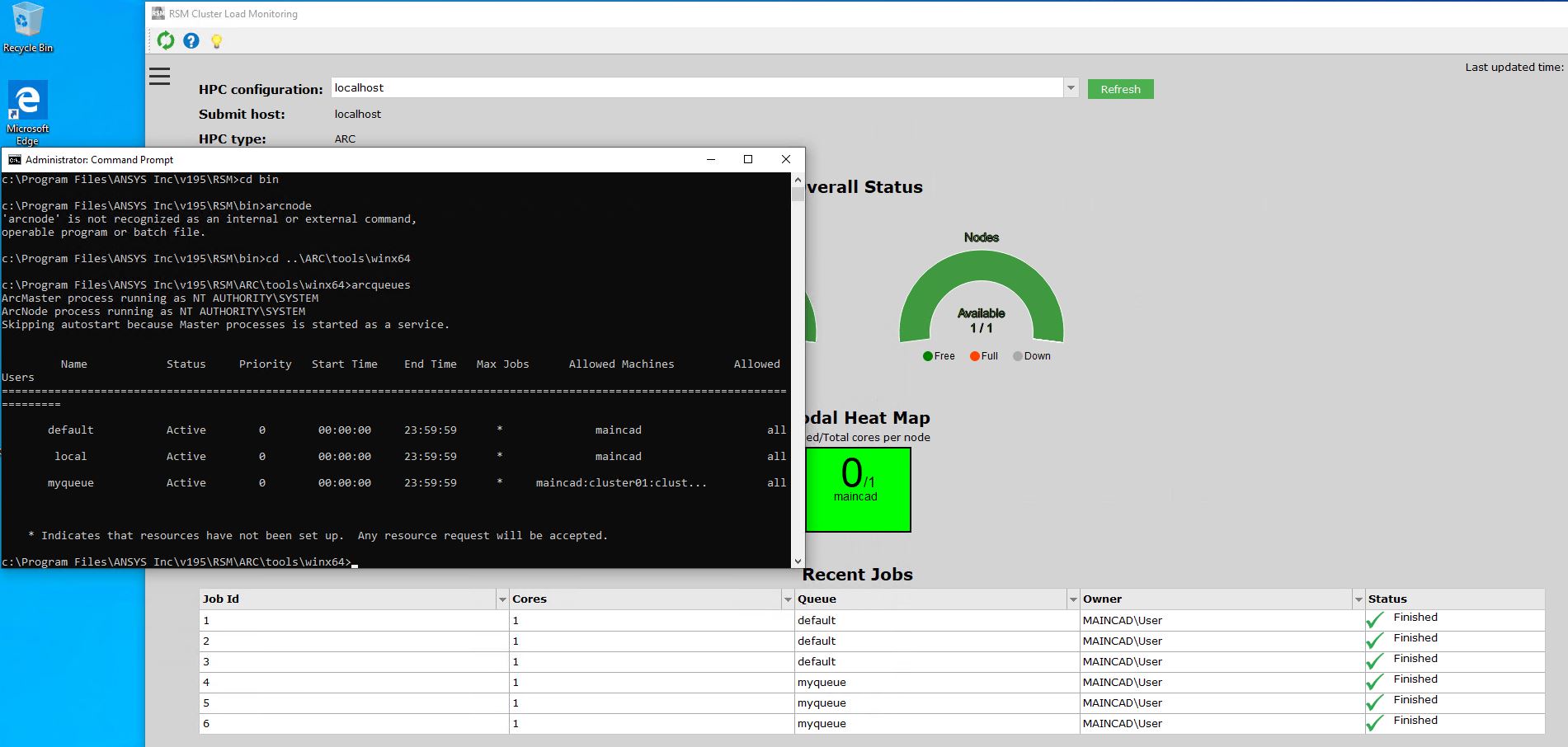1568x747 pixels.
Task: Click the default queue cell for job 1
Action: (x=936, y=620)
